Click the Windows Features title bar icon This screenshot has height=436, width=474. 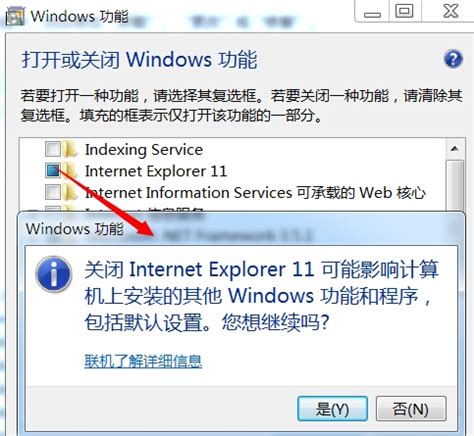click(x=15, y=16)
